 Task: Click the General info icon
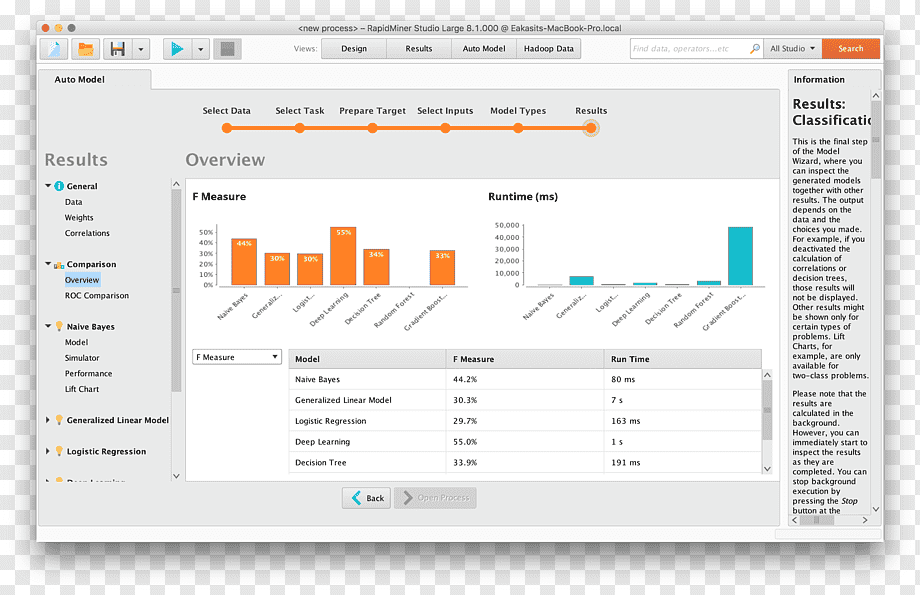click(59, 186)
